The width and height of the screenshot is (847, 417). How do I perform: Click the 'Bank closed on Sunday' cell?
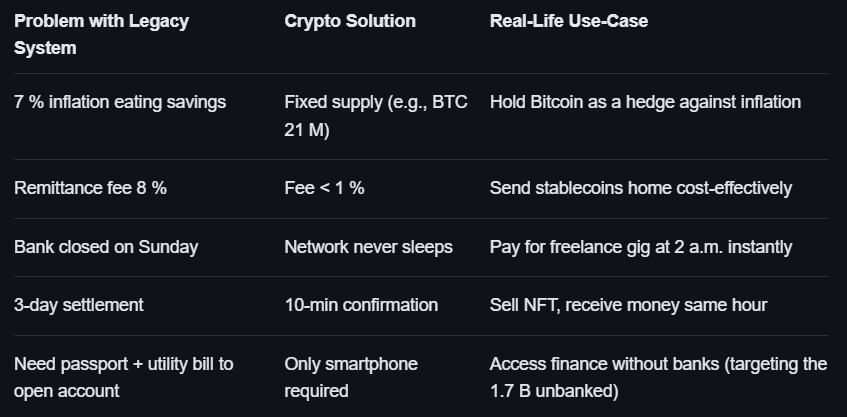click(x=105, y=247)
